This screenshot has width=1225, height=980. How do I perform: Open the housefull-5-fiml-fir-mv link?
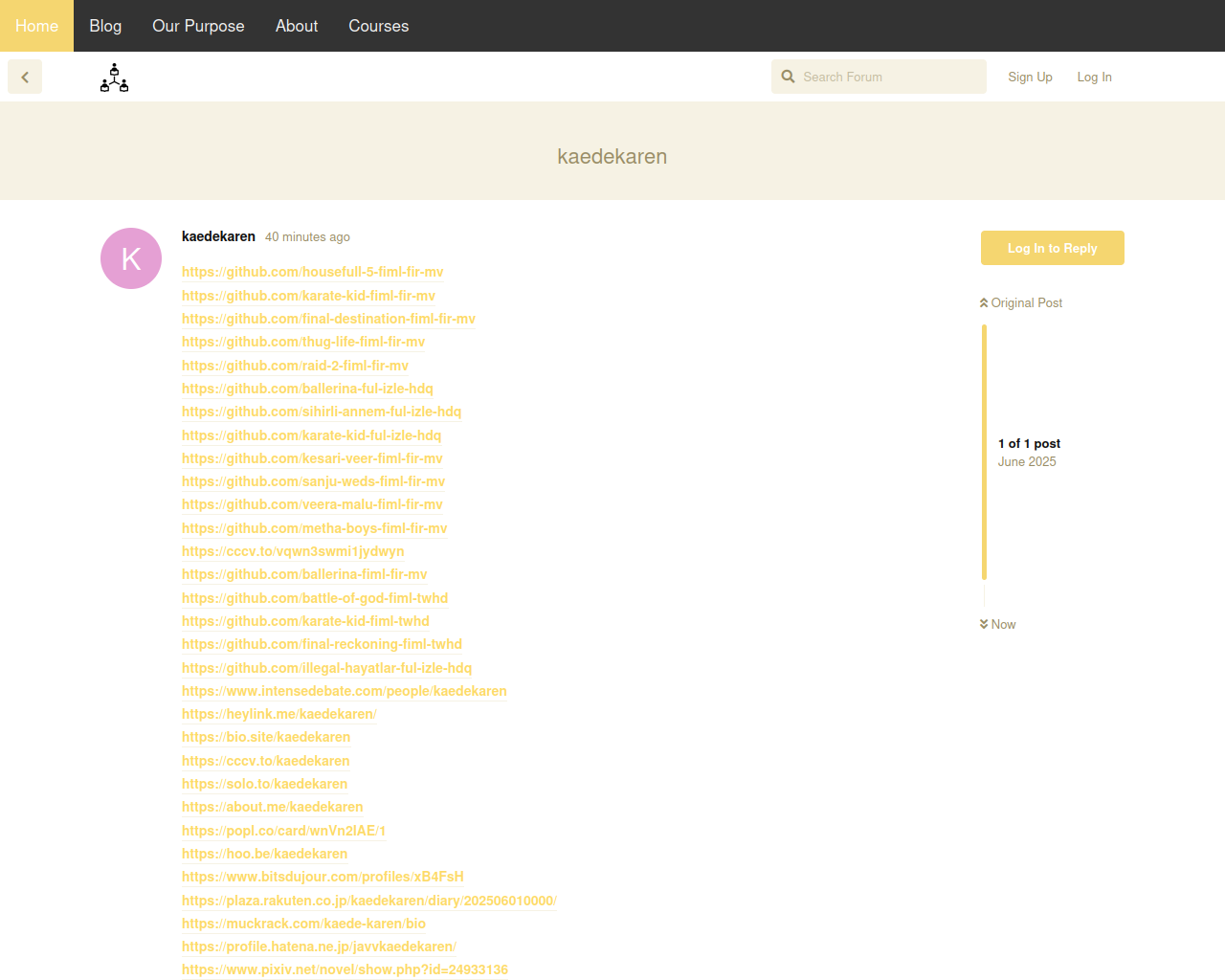point(312,272)
